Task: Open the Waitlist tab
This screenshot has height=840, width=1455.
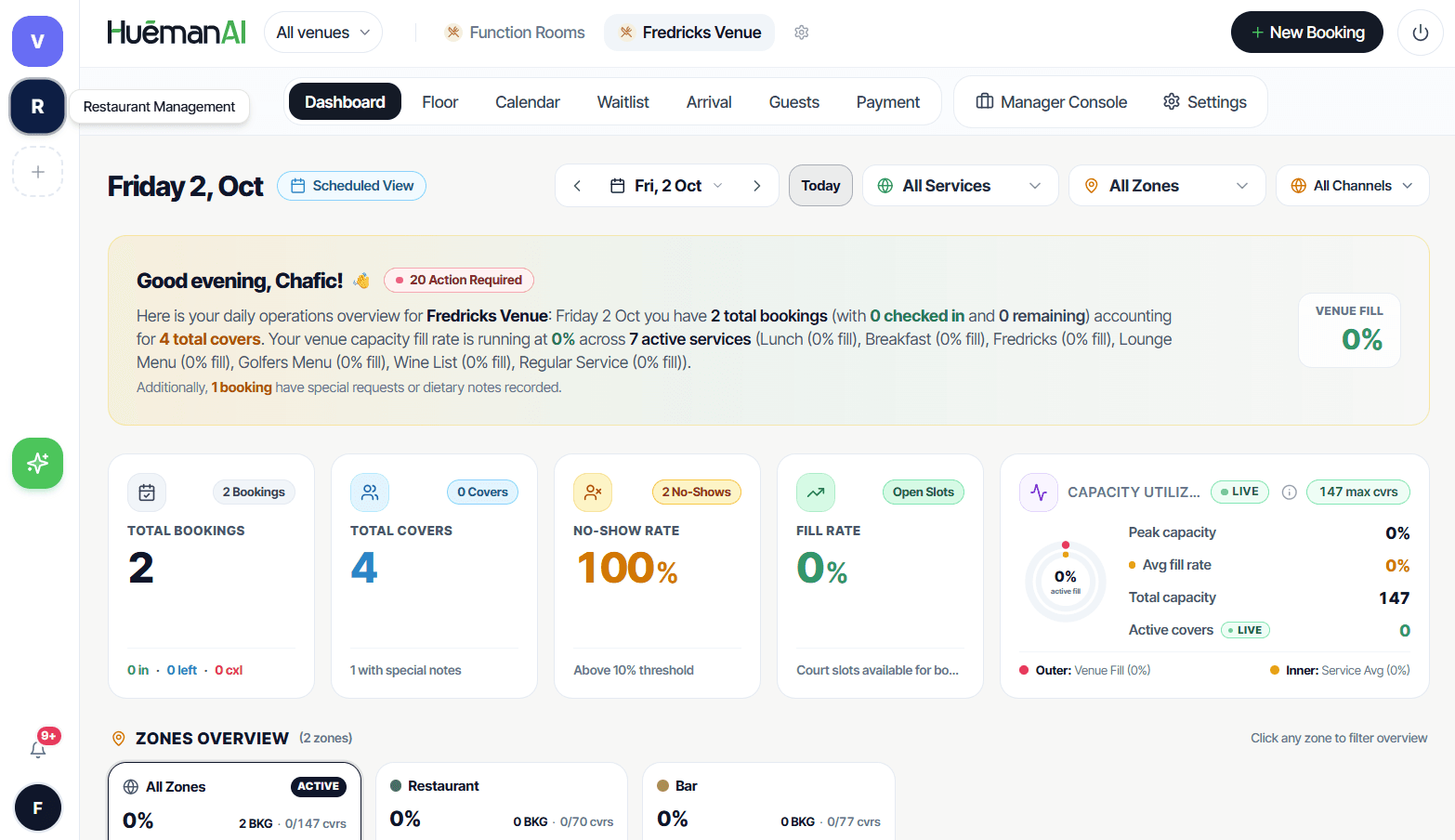Action: pyautogui.click(x=623, y=102)
